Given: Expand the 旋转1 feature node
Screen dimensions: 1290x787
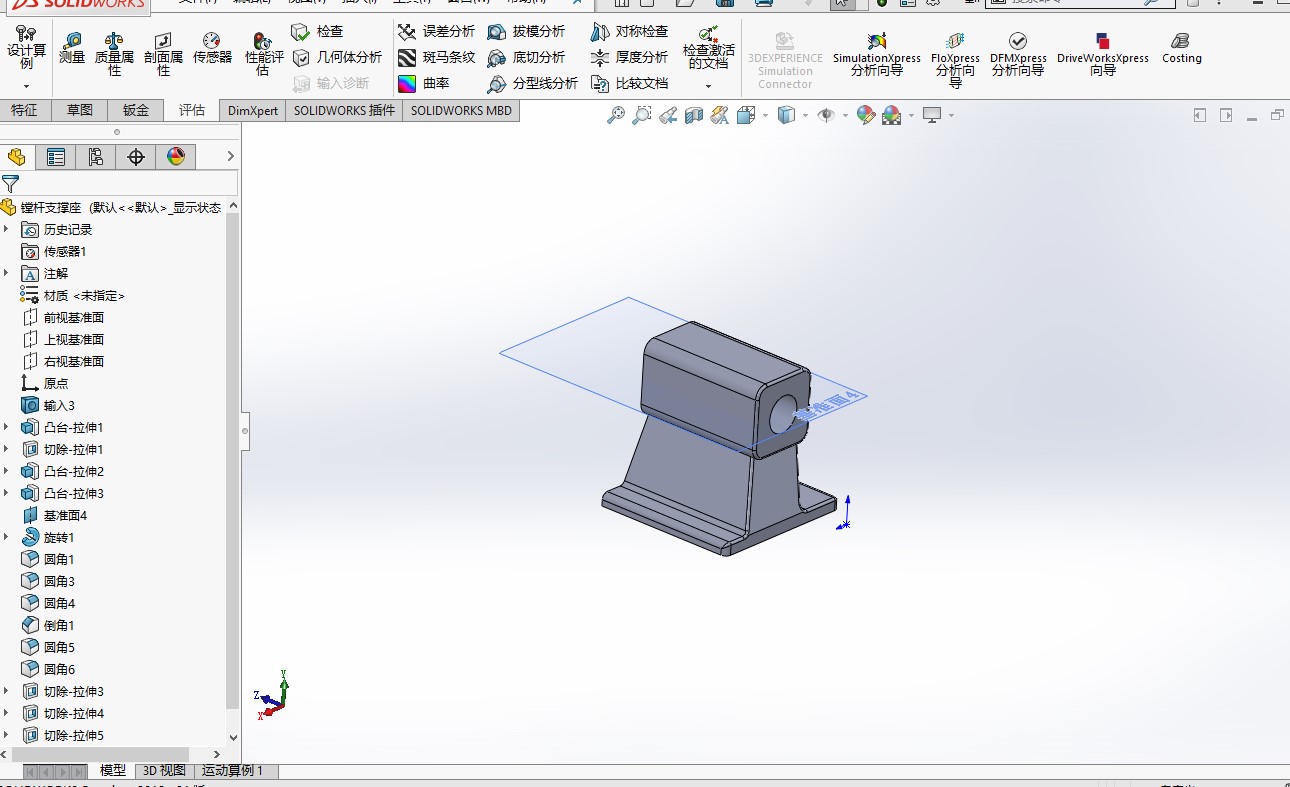Looking at the screenshot, I should tap(6, 538).
